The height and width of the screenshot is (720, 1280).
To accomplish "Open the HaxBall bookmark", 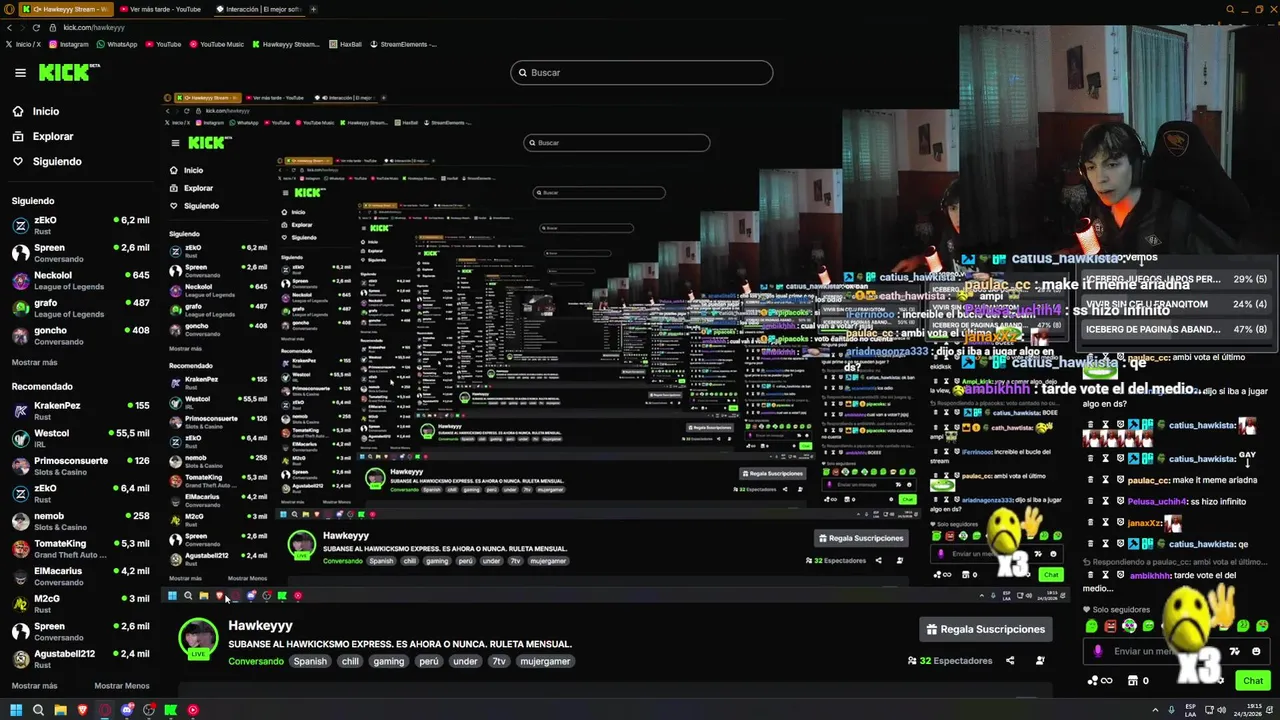I will point(345,44).
